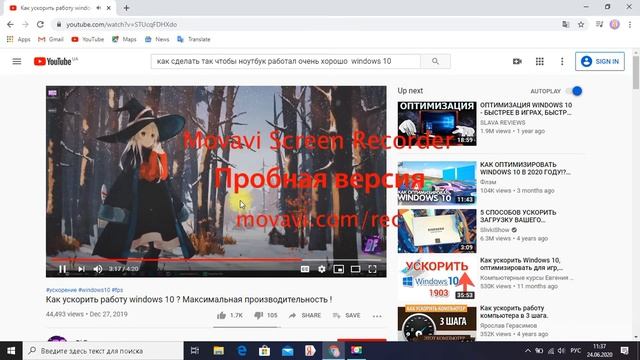Open Mail app from taskbar
640x360 pixels.
[288, 351]
